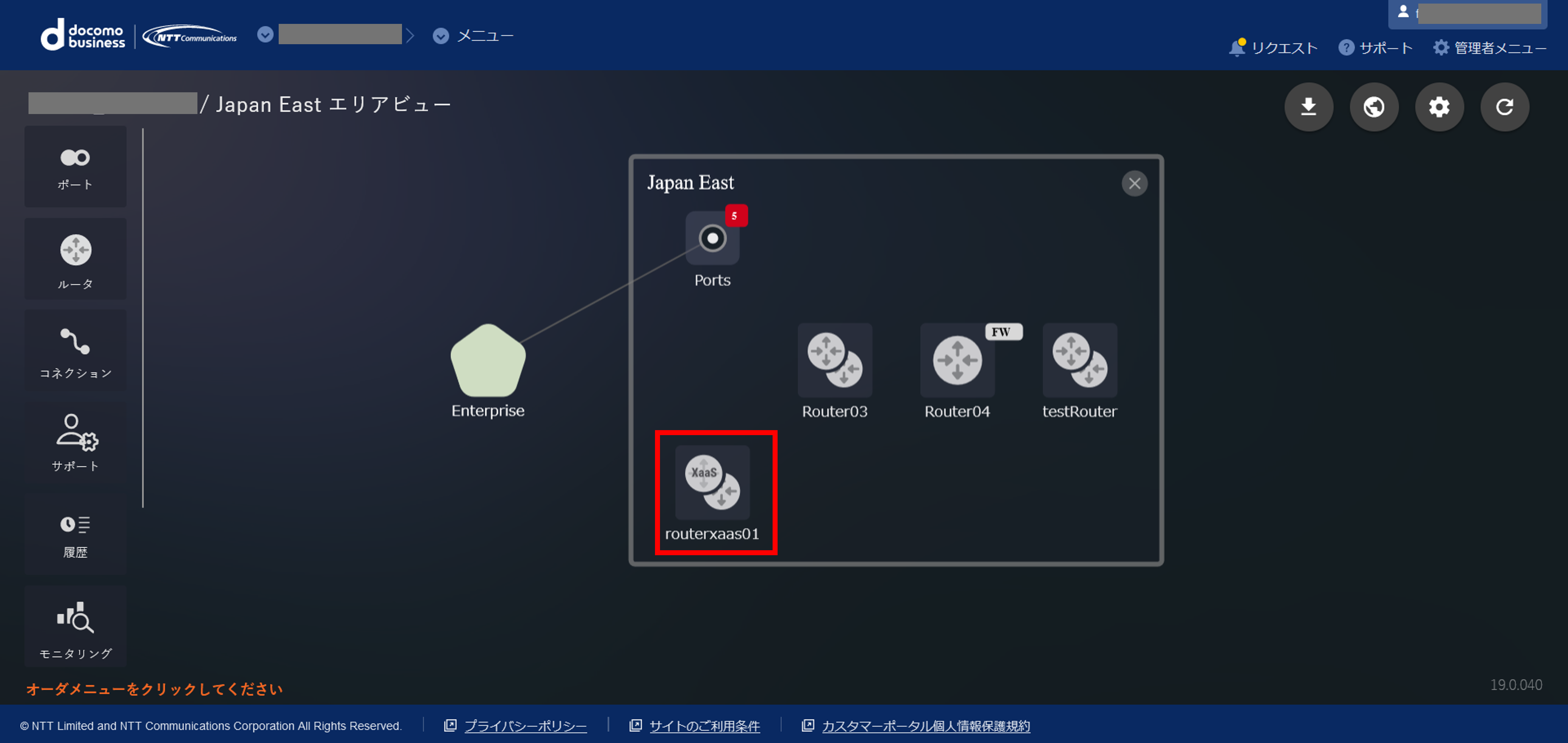
Task: Open サポート from the sidebar
Action: point(75,441)
